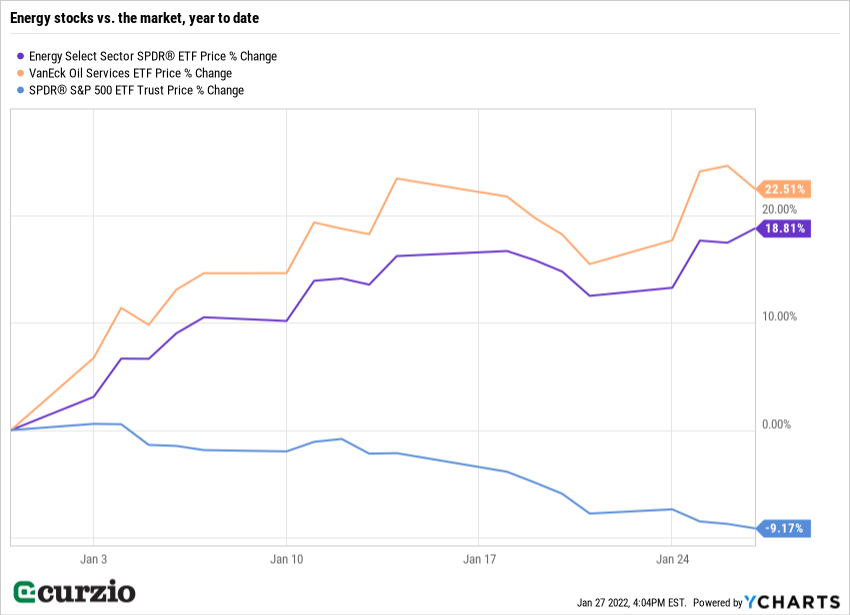
Task: Click the Jan 17 date axis label
Action: tap(479, 558)
